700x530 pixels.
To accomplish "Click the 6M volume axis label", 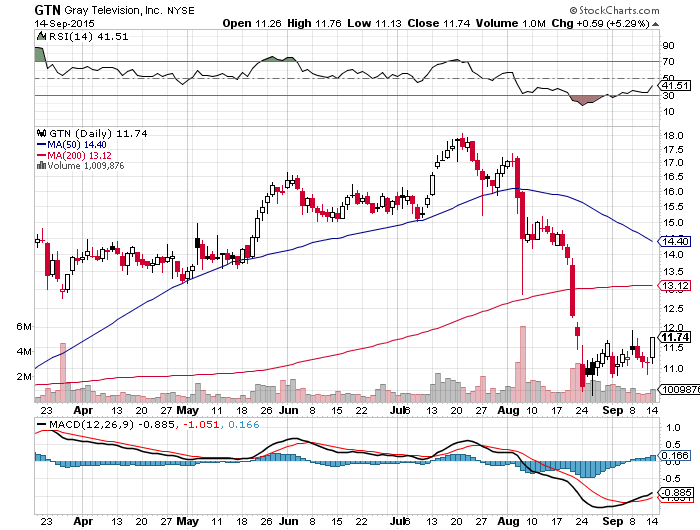I will pyautogui.click(x=24, y=326).
